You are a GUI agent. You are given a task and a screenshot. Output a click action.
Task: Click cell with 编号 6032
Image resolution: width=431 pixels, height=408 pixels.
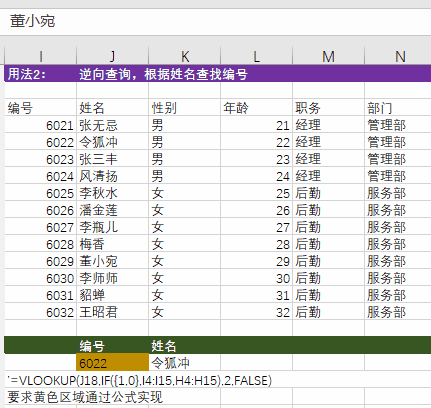pos(41,312)
